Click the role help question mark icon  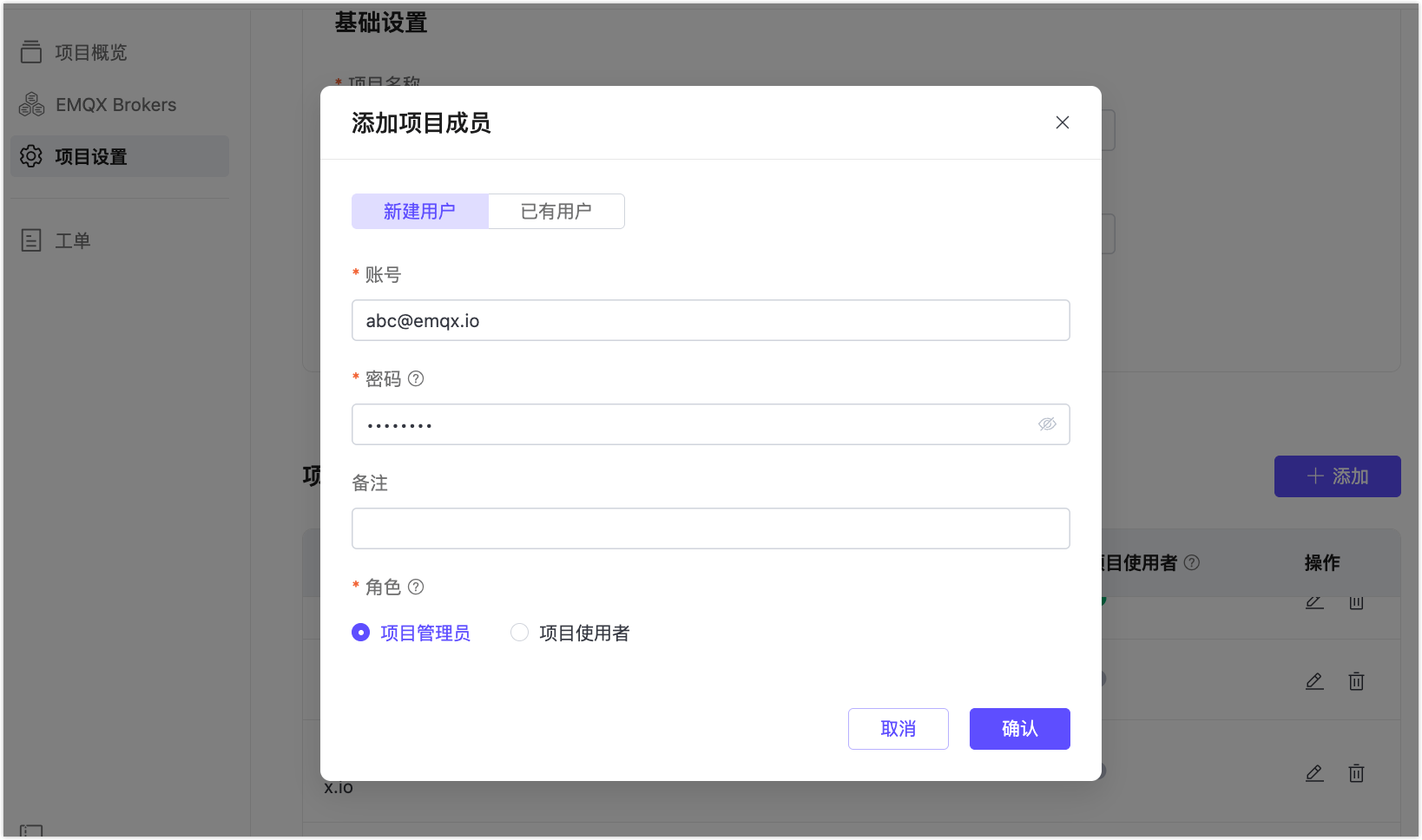pos(416,587)
